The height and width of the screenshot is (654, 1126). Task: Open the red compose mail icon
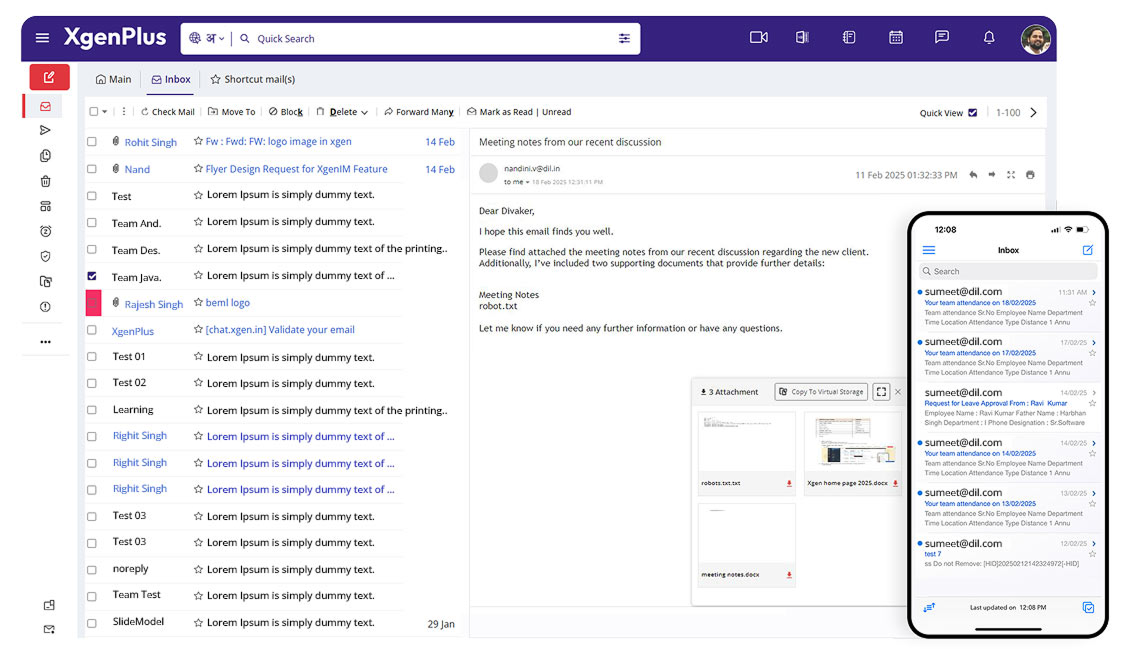(48, 76)
